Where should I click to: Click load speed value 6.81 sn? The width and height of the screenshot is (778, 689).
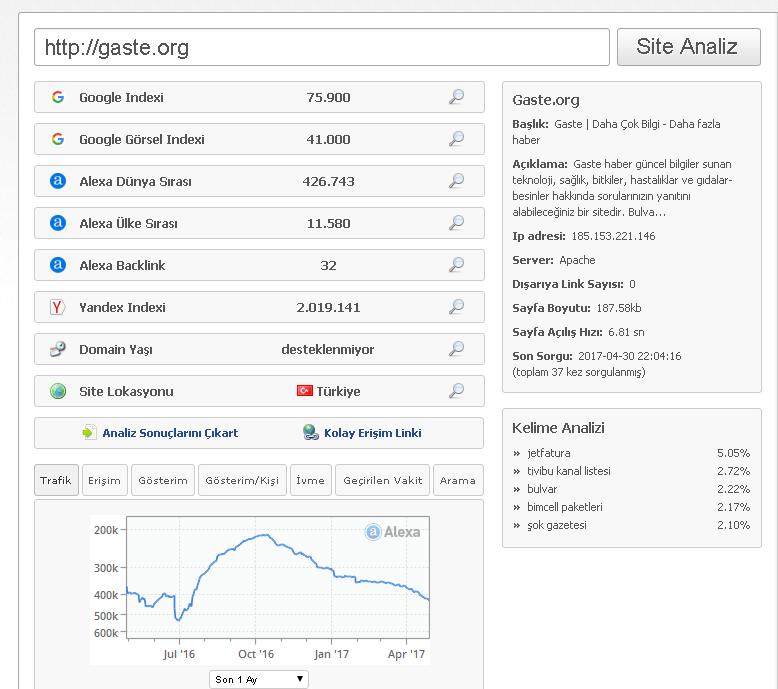click(626, 332)
